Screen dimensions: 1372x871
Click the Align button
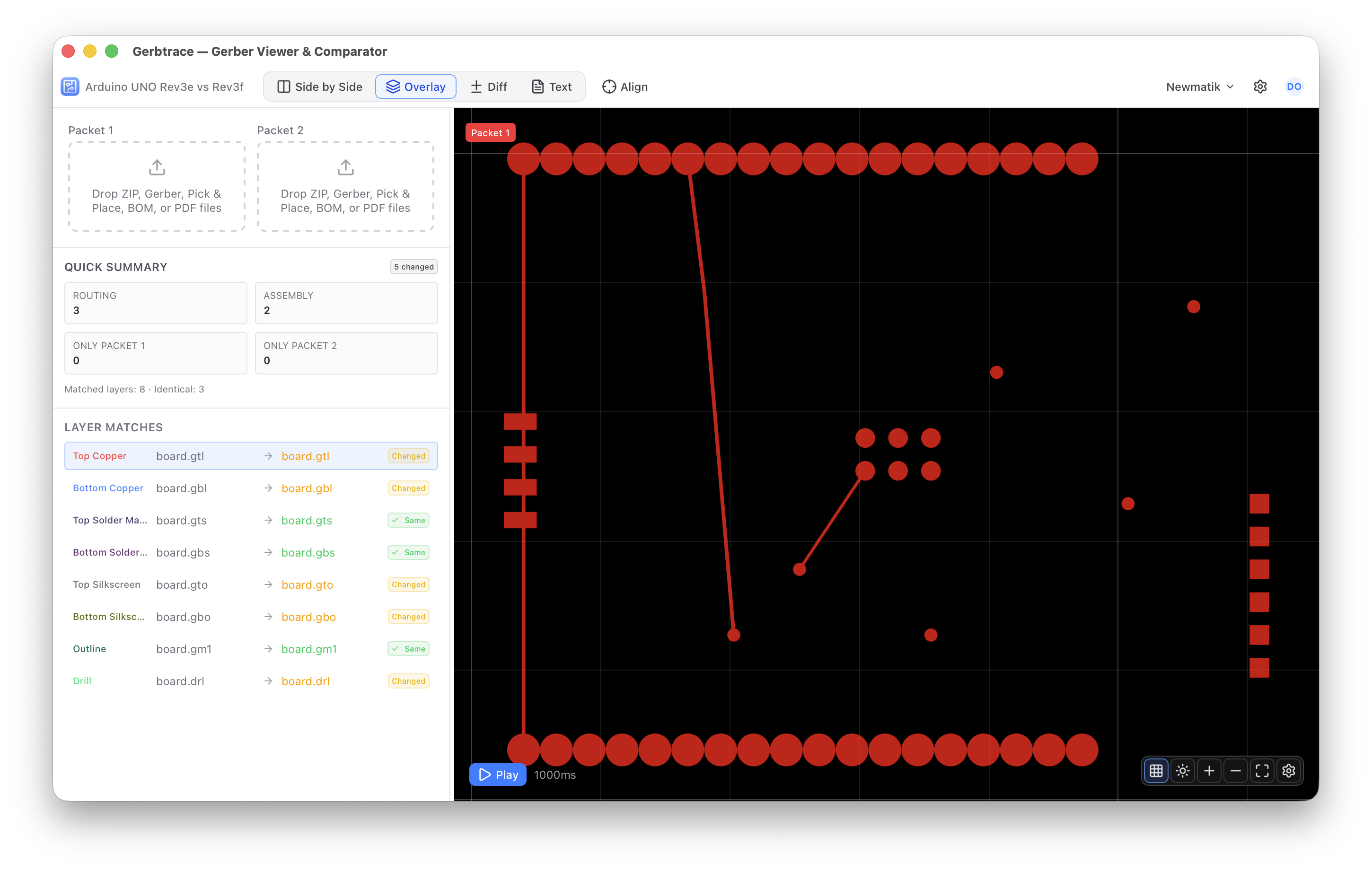(625, 87)
